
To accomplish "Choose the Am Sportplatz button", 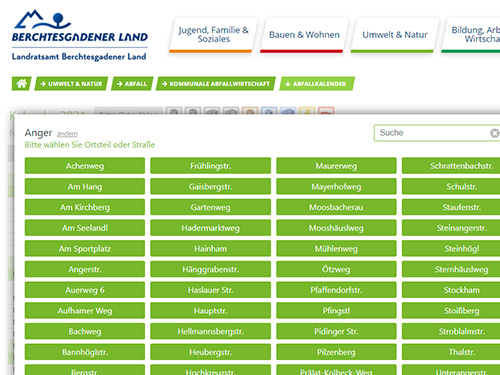I will (x=85, y=248).
